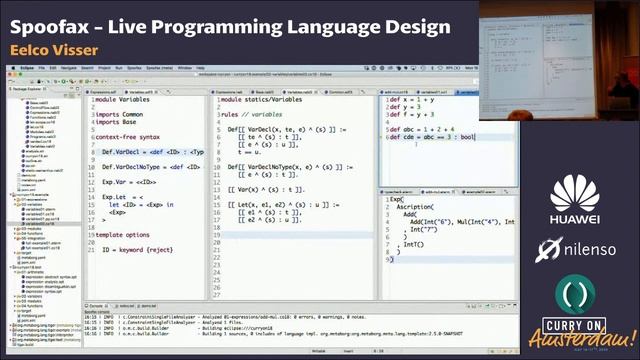Image resolution: width=640 pixels, height=360 pixels.
Task: Click 'IntT()' in the aterm editor
Action: click(x=413, y=245)
